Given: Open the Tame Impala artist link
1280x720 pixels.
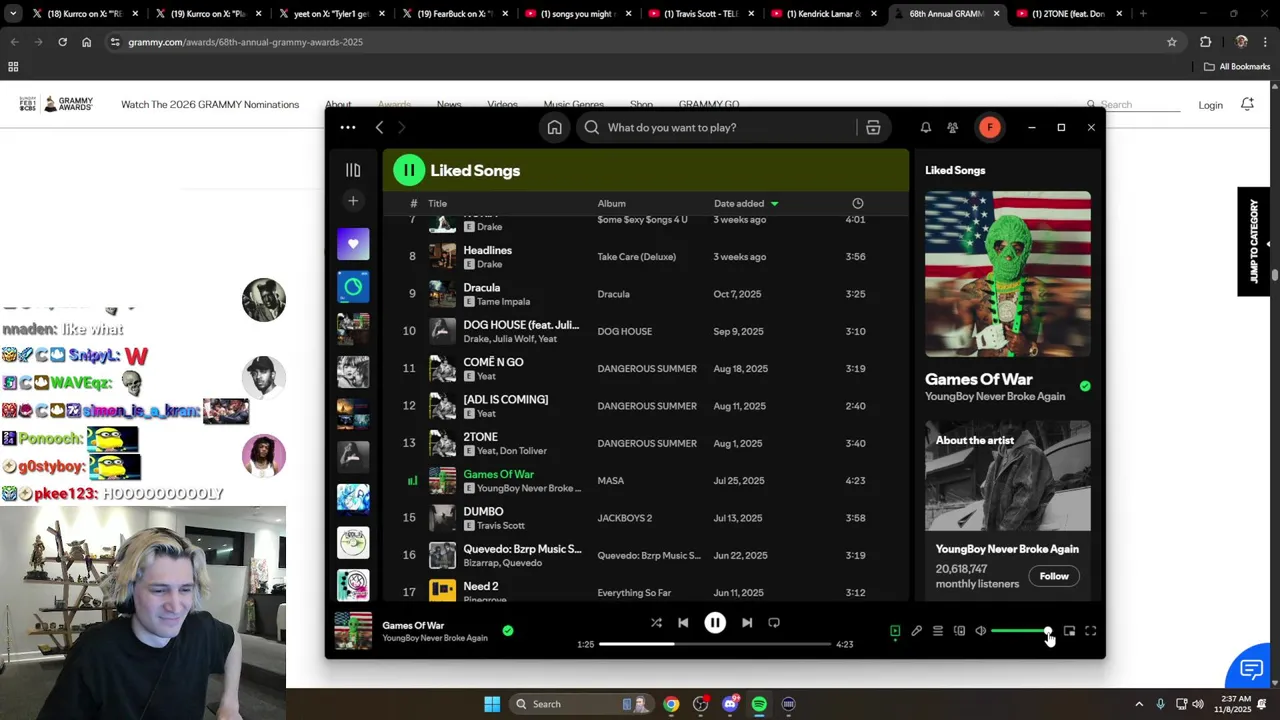Looking at the screenshot, I should (x=503, y=301).
